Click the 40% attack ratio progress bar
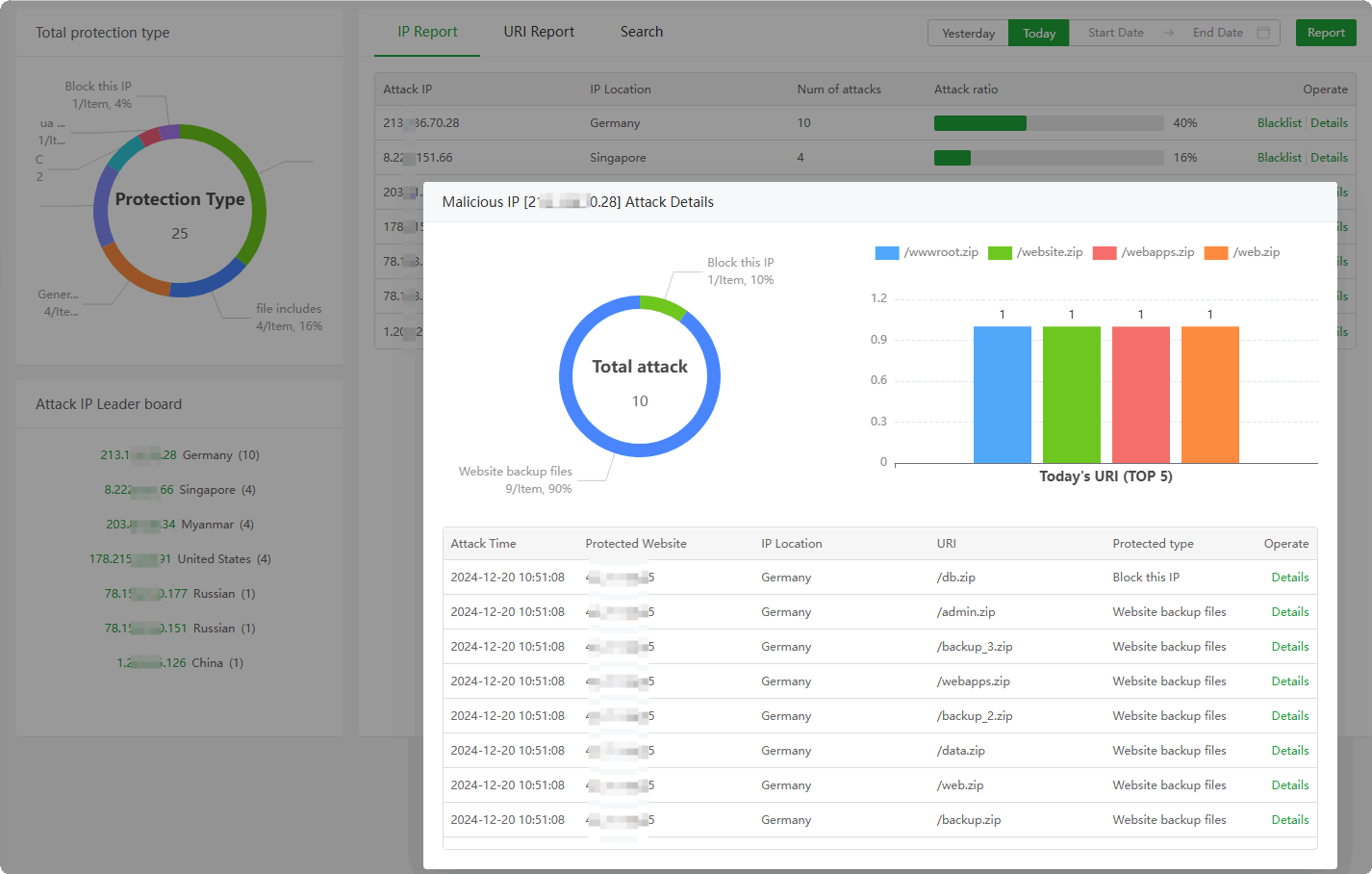 click(1048, 123)
